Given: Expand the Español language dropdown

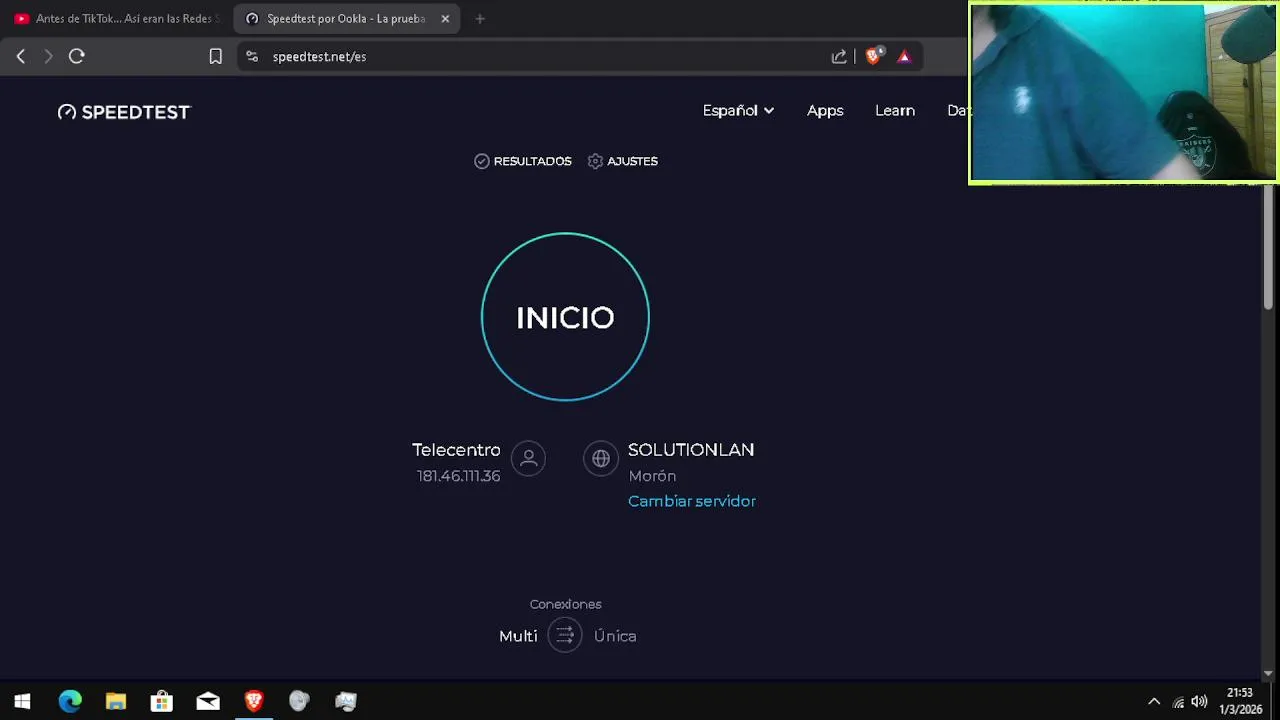Looking at the screenshot, I should pyautogui.click(x=738, y=110).
